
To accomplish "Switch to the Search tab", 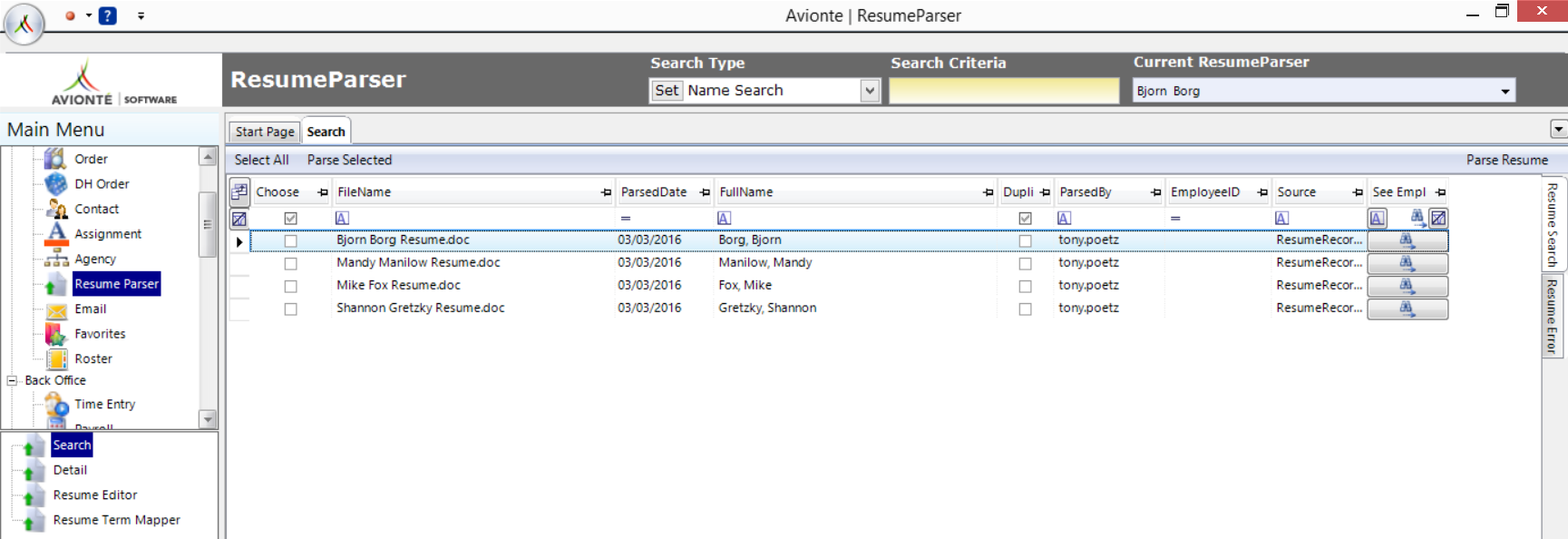I will 326,132.
